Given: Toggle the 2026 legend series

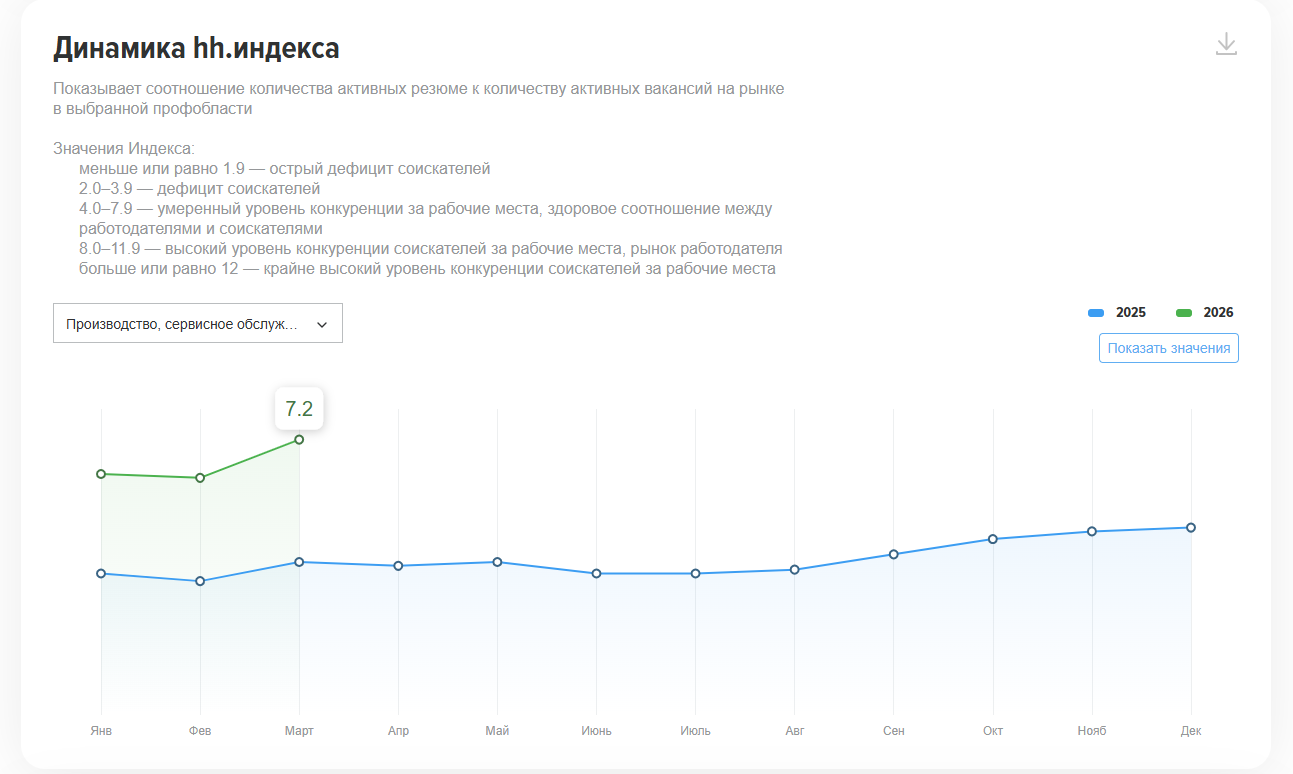Looking at the screenshot, I should [x=1204, y=313].
